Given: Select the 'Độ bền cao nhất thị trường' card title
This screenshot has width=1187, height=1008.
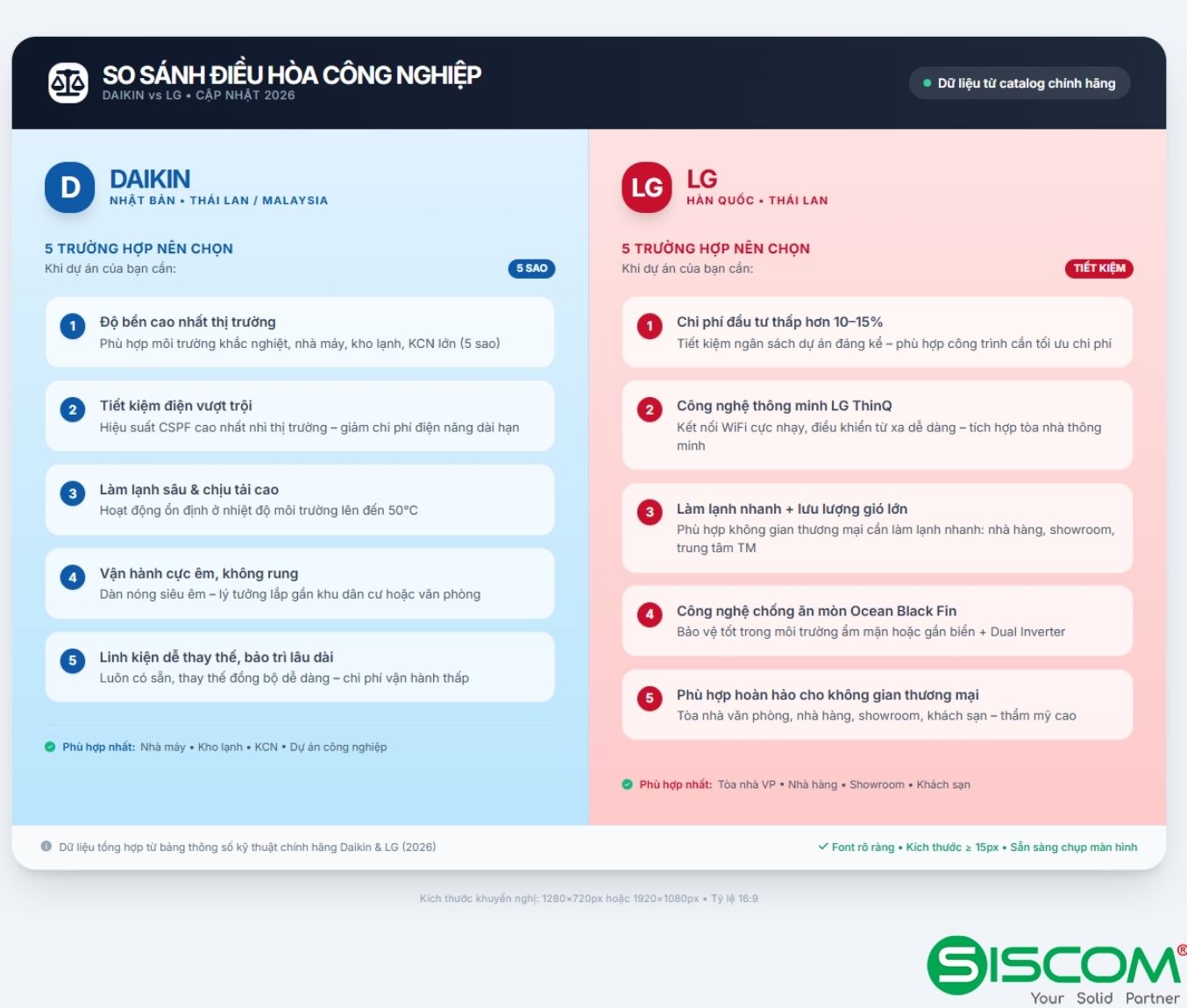Looking at the screenshot, I should click(188, 322).
